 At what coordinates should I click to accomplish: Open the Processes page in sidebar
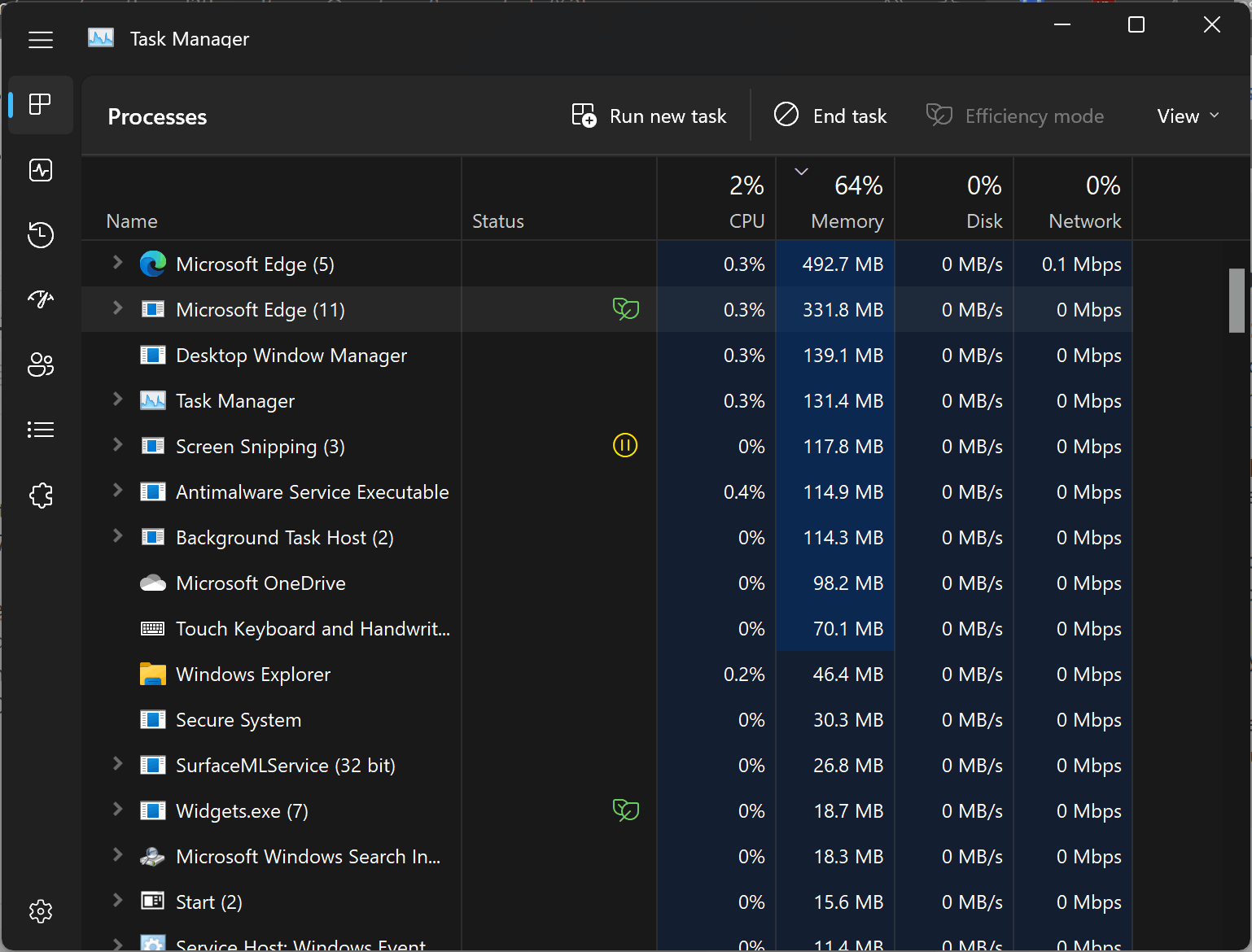(41, 104)
